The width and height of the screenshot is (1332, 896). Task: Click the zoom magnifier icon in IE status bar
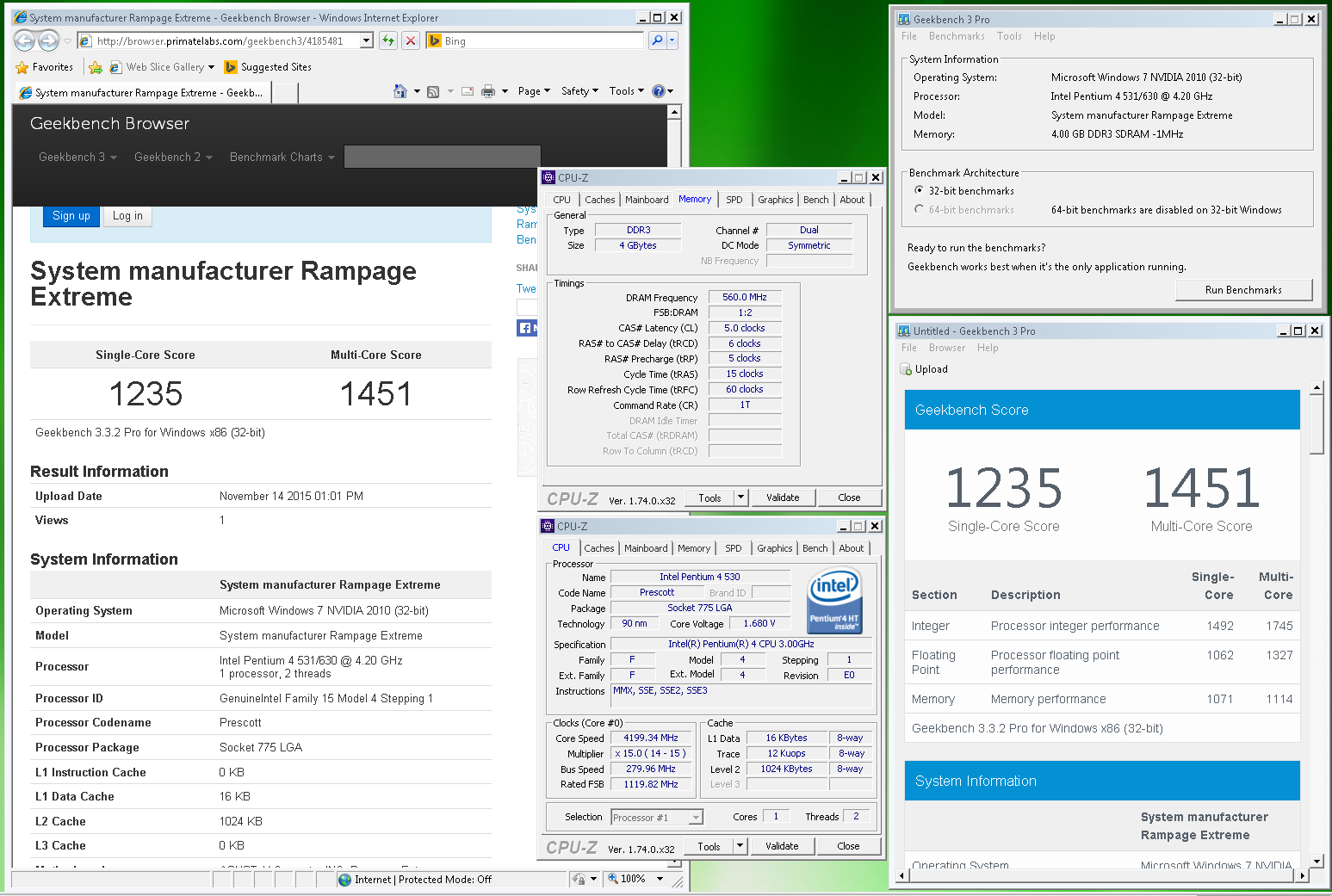click(613, 879)
